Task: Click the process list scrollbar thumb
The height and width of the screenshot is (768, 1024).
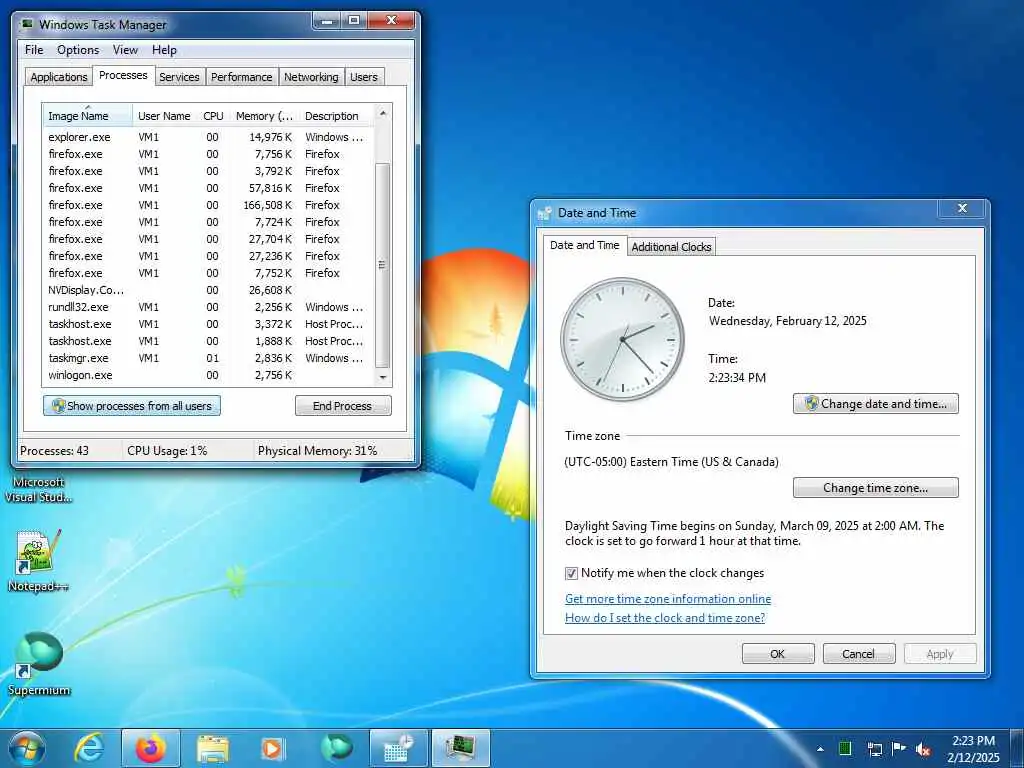Action: click(x=383, y=265)
